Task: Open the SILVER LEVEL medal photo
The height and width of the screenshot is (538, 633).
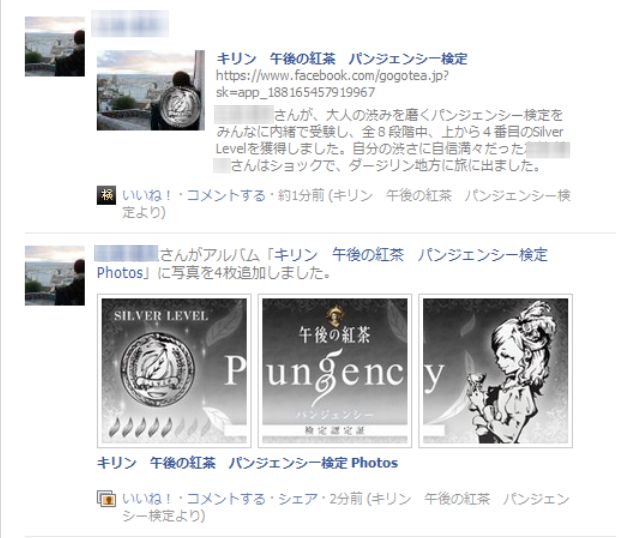Action: [174, 371]
